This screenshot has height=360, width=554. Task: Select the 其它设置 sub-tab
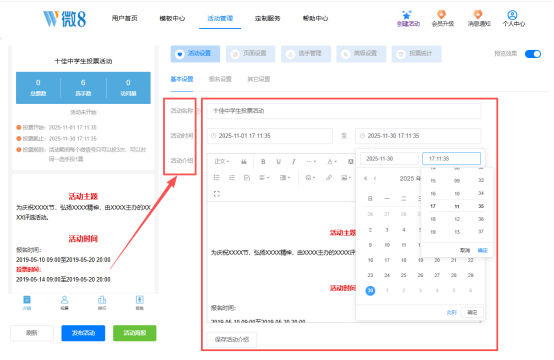coord(259,79)
